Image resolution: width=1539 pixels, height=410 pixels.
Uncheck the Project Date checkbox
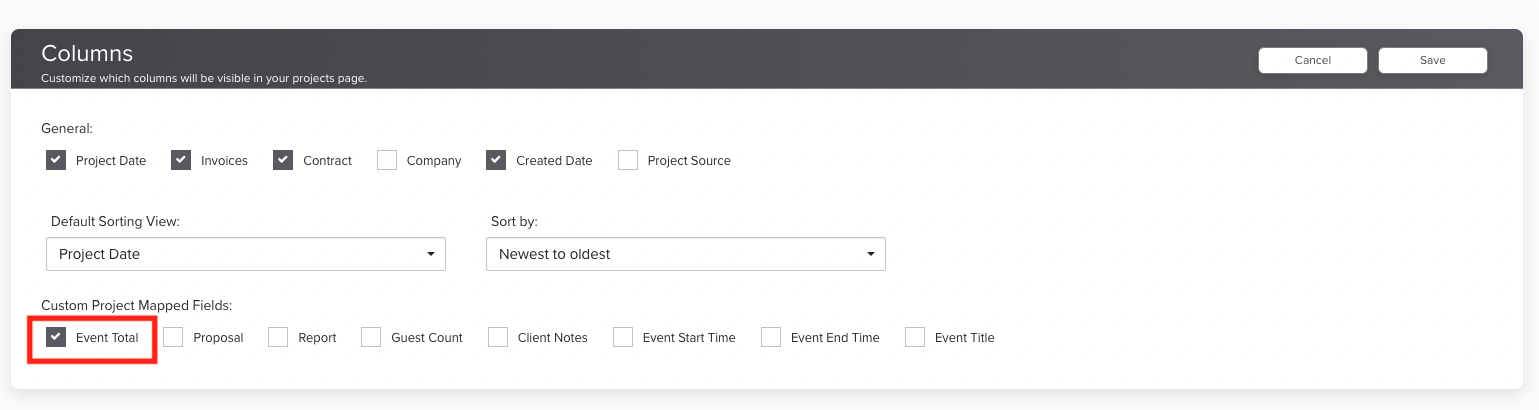pos(56,160)
